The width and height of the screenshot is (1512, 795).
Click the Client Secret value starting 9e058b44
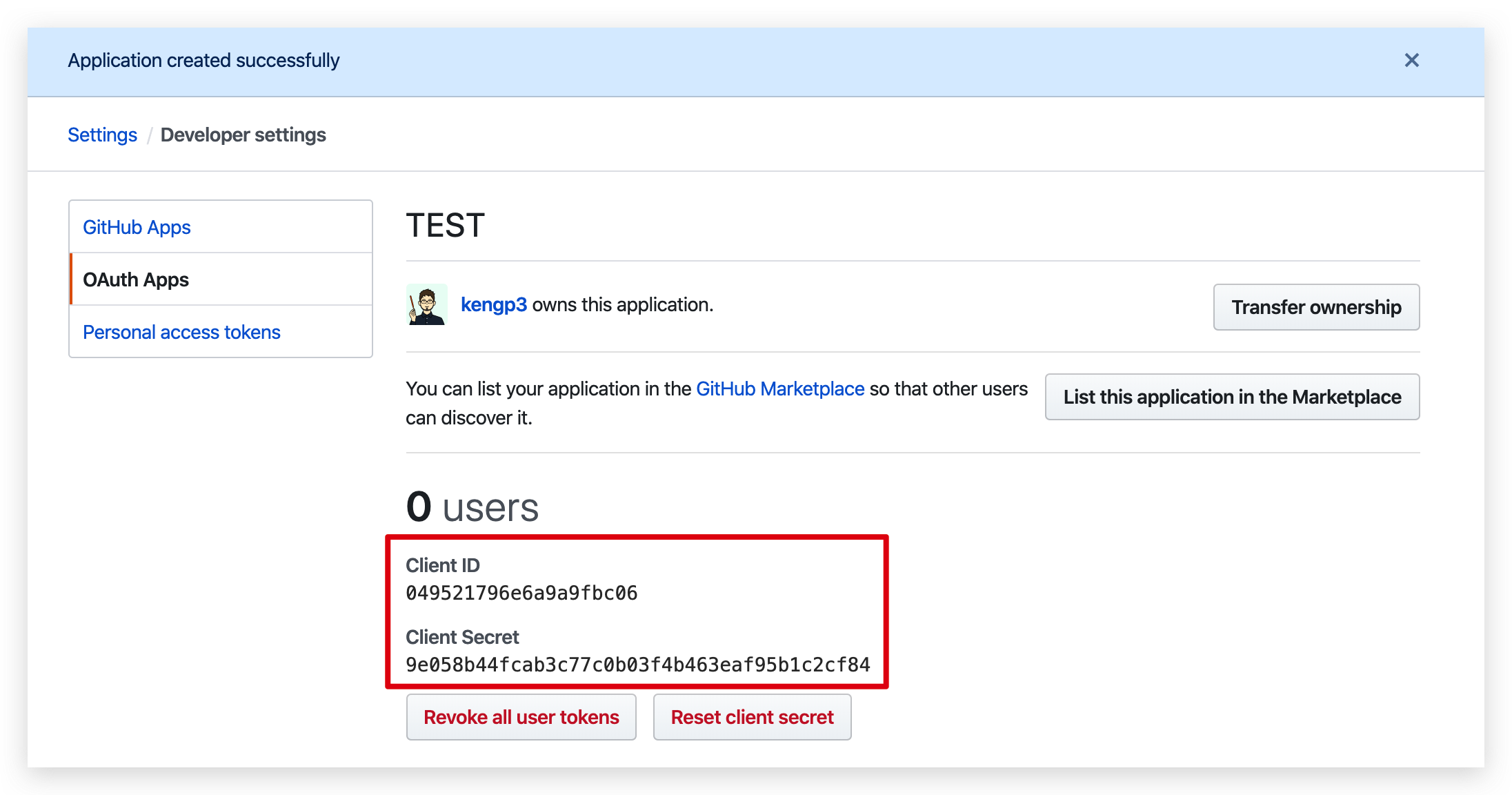click(638, 665)
